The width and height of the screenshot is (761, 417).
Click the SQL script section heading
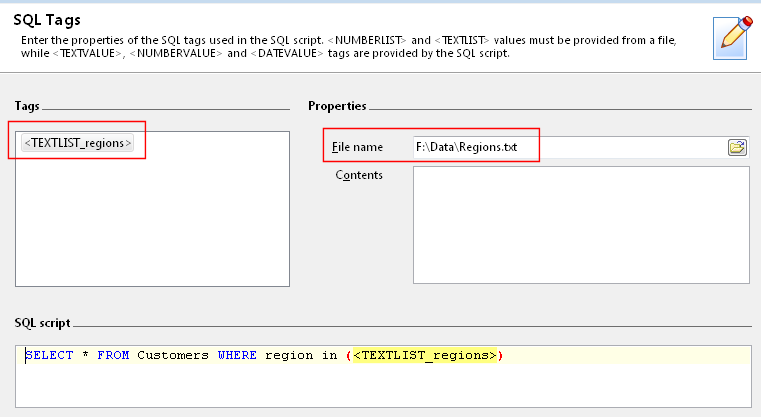(x=42, y=323)
